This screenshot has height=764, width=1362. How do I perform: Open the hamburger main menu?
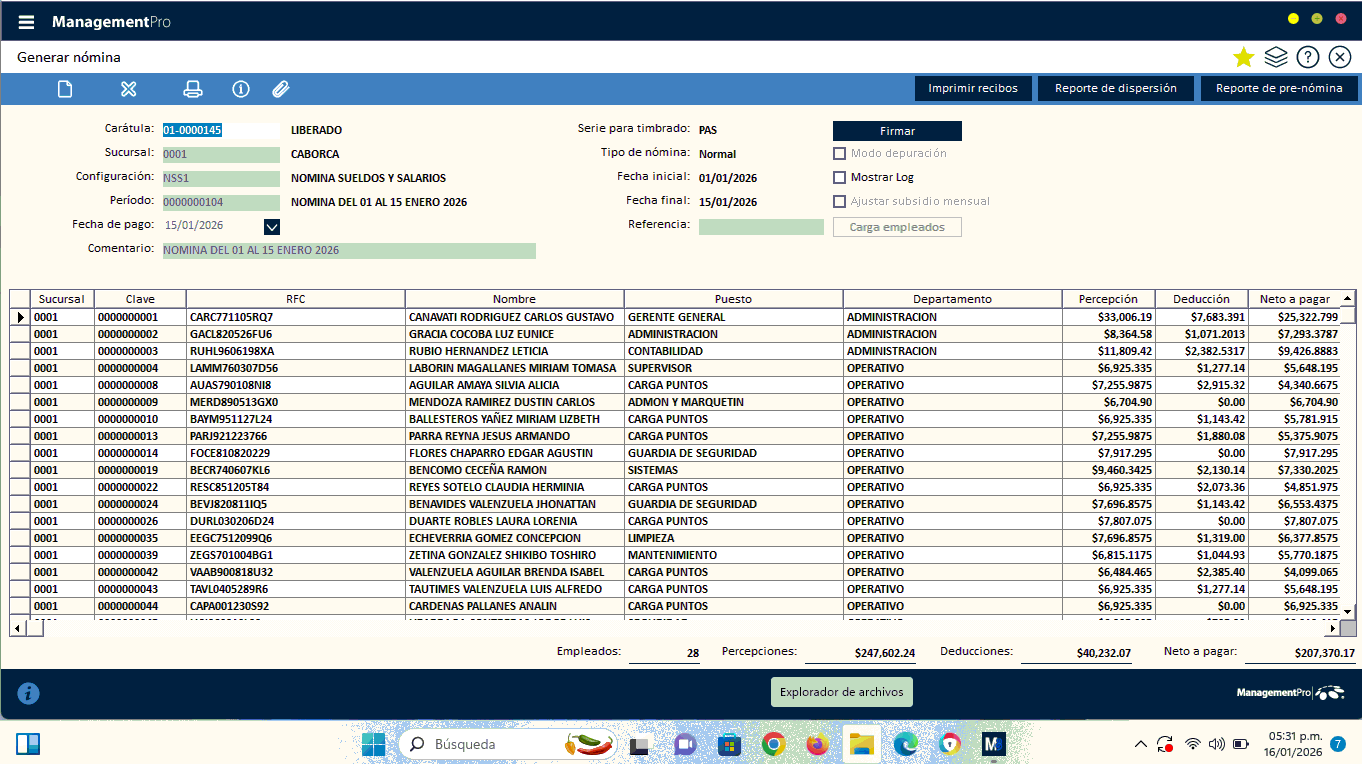(x=26, y=22)
